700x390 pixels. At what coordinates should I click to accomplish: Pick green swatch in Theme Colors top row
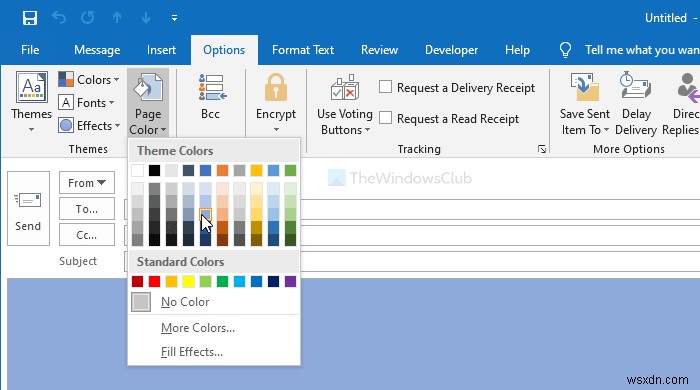(x=290, y=170)
